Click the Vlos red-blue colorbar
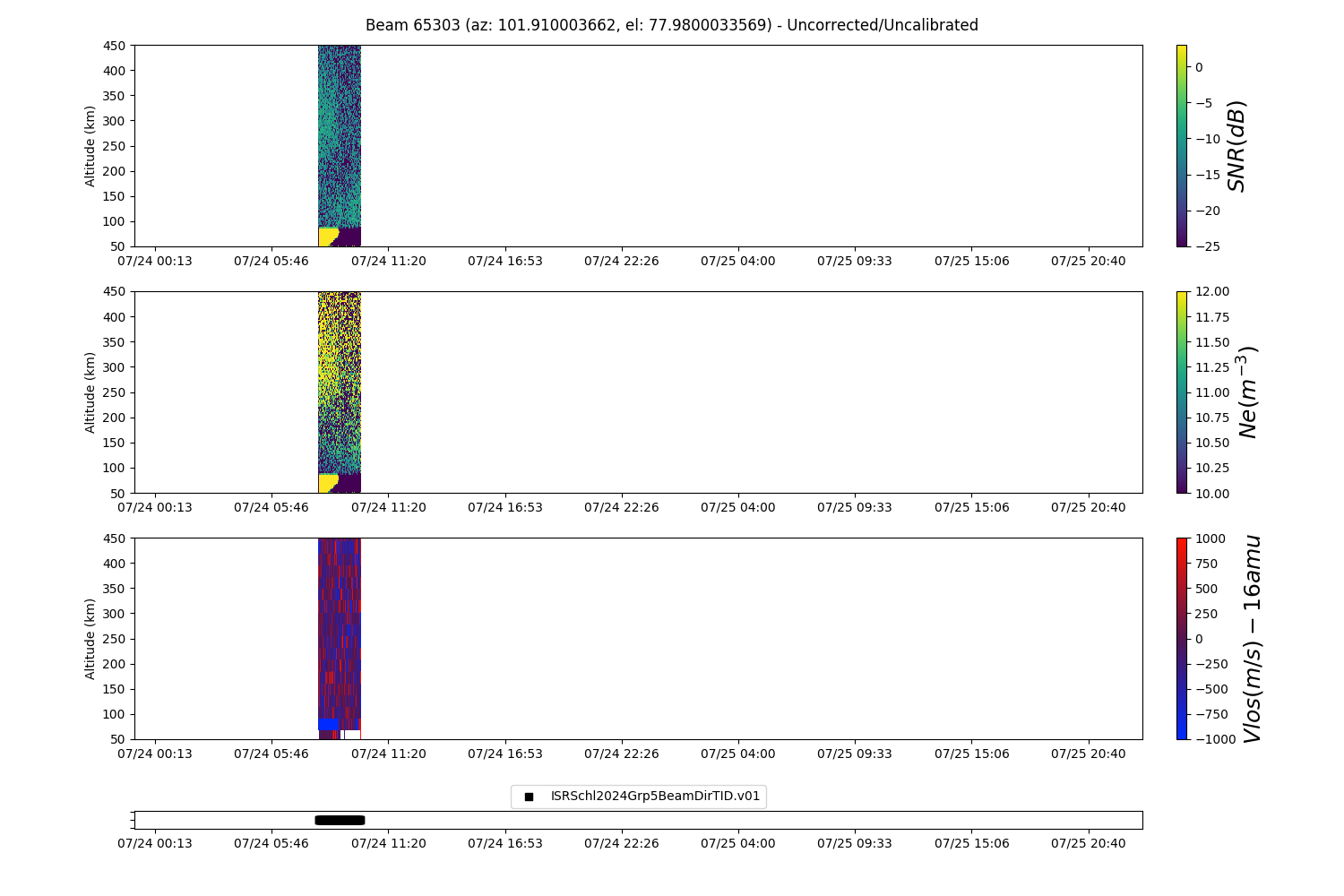The width and height of the screenshot is (1344, 896). coord(1181,638)
